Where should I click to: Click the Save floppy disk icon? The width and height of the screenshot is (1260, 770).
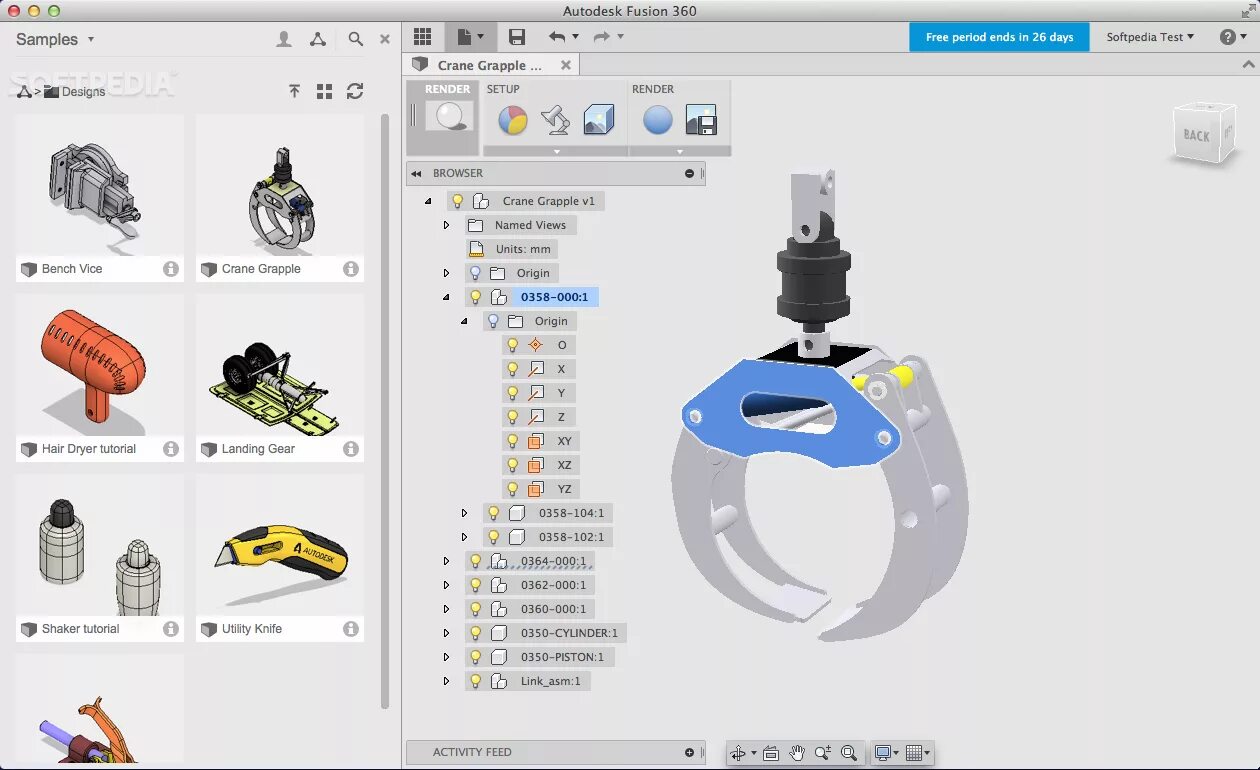point(517,37)
